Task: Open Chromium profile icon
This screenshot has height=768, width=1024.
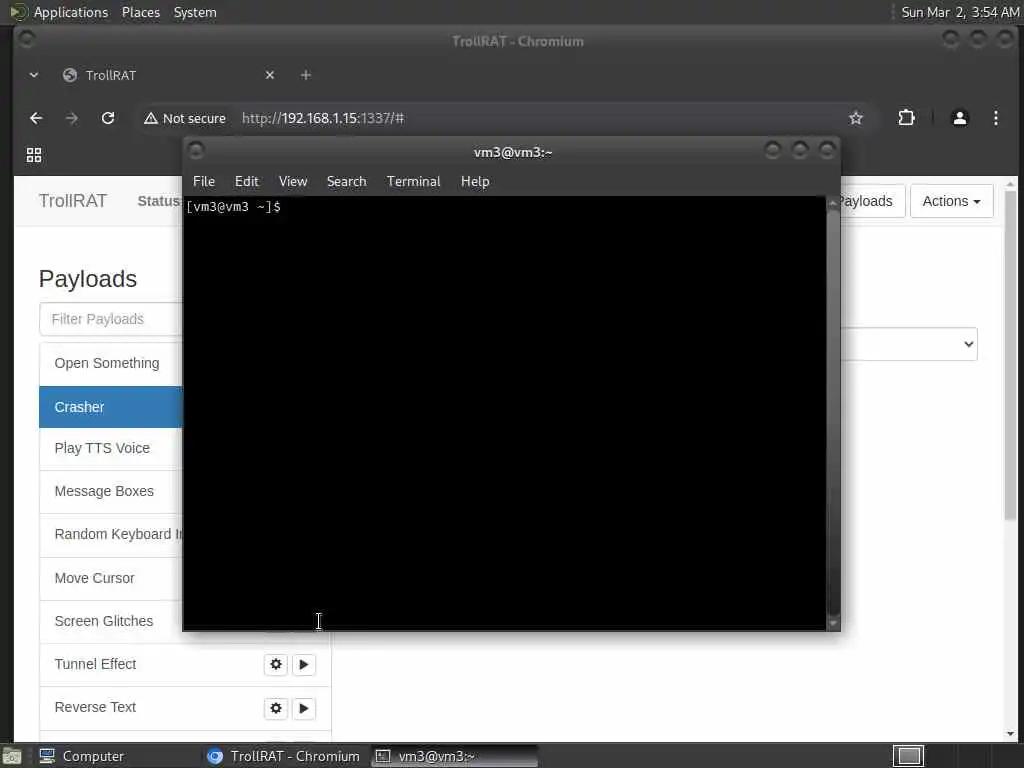Action: pos(959,118)
